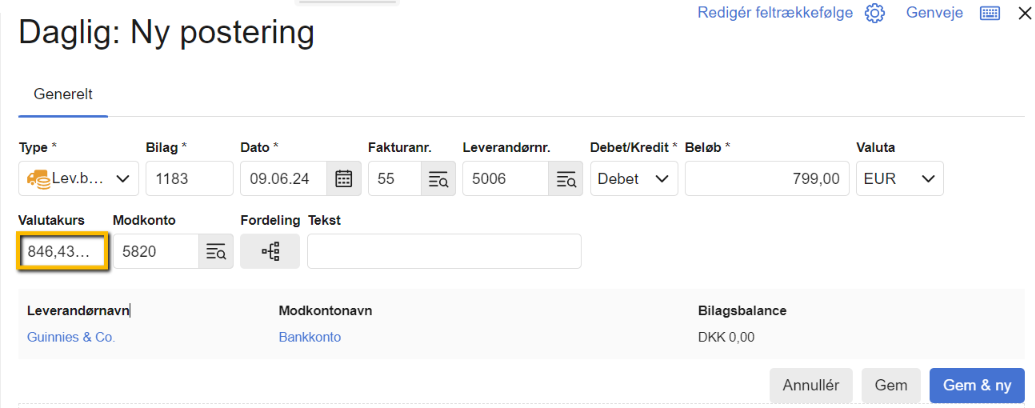Click the Fakturanr. lookup search icon
Viewport: 1035px width, 408px height.
(x=438, y=179)
